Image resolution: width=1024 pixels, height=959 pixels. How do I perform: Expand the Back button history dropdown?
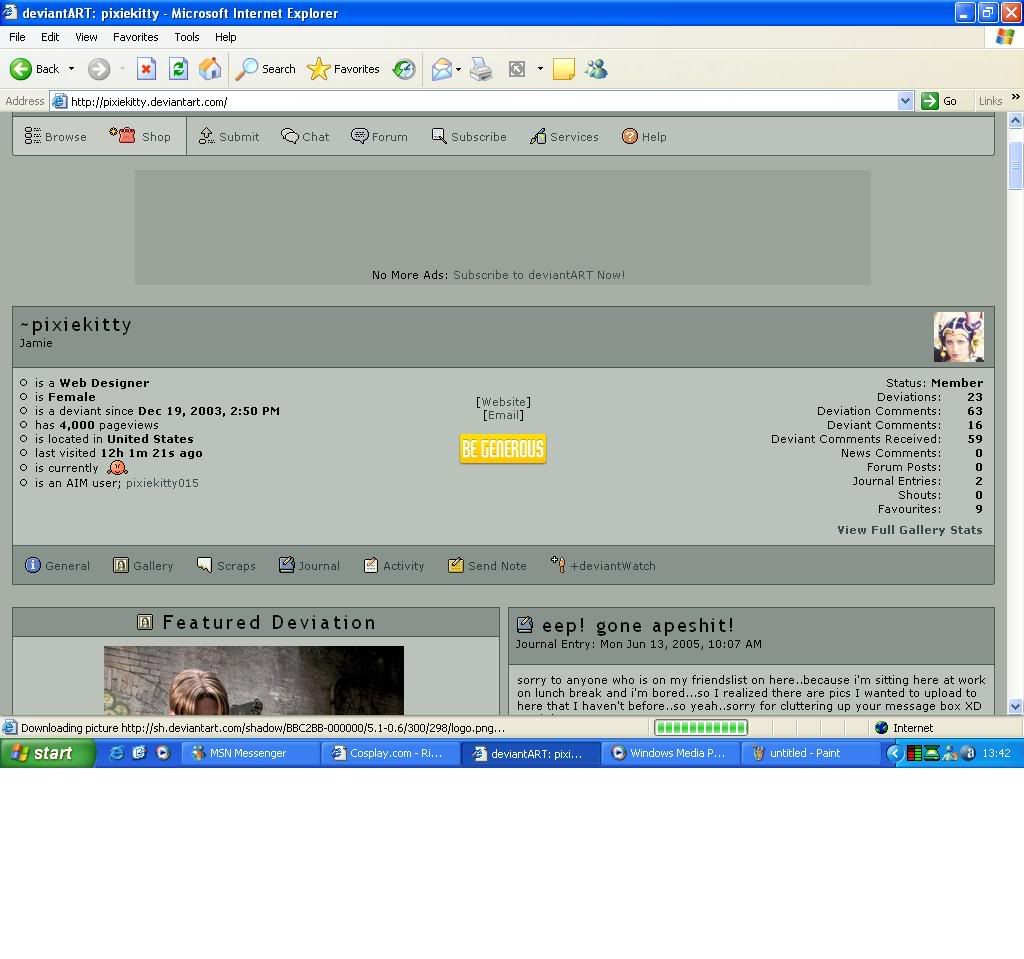tap(71, 69)
